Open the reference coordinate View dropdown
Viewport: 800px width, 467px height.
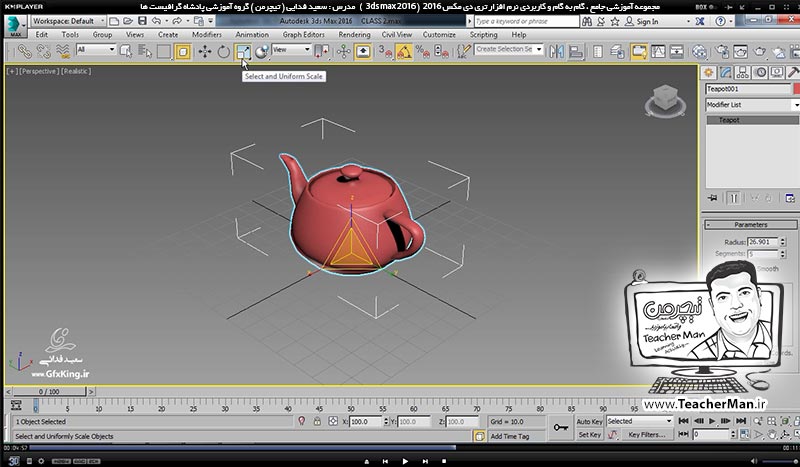tap(291, 50)
